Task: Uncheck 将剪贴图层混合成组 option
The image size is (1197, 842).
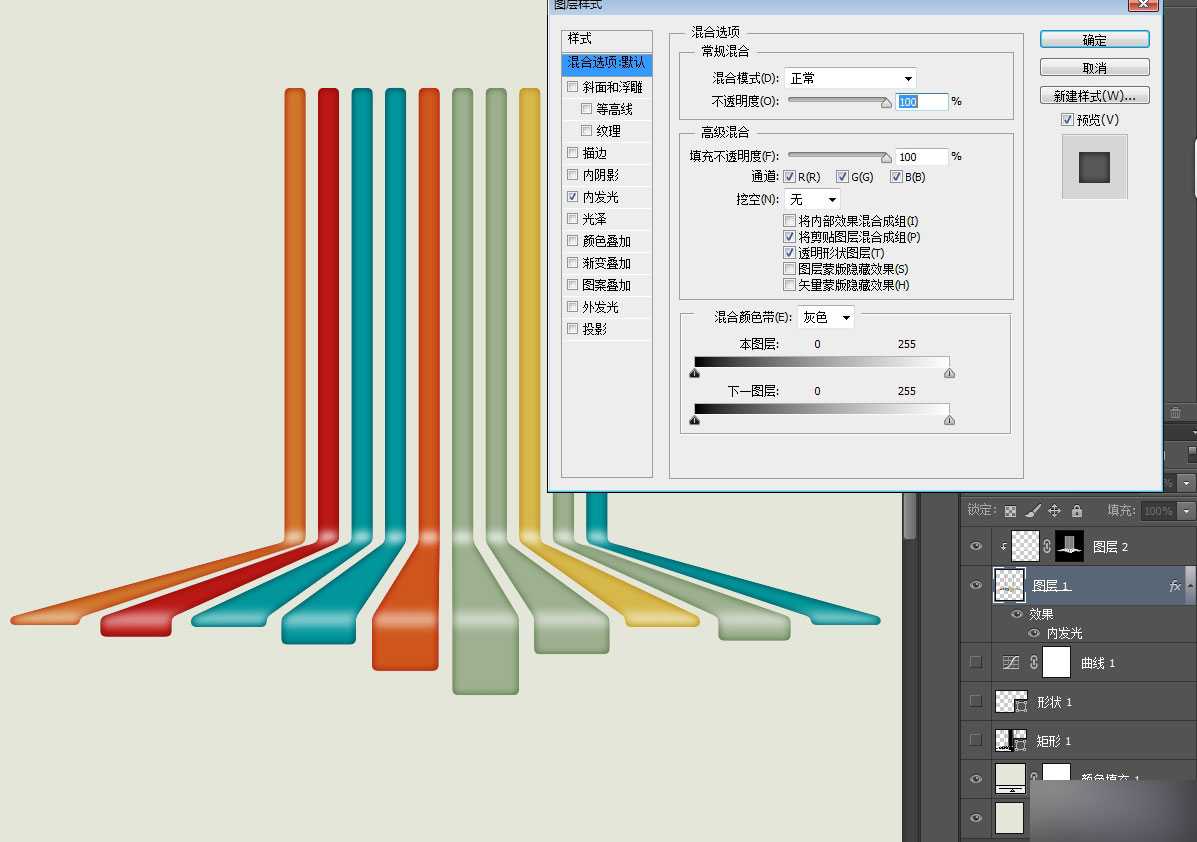Action: click(x=789, y=237)
